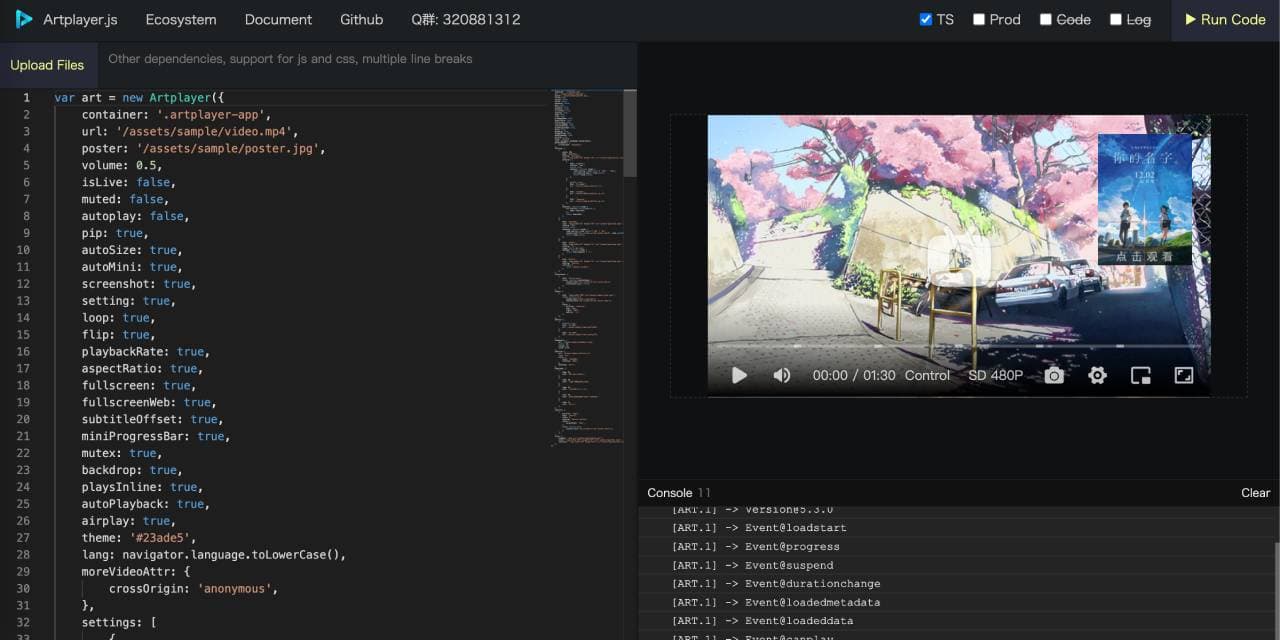Open the Document link in navbar
Image resolution: width=1280 pixels, height=640 pixels.
tap(278, 19)
